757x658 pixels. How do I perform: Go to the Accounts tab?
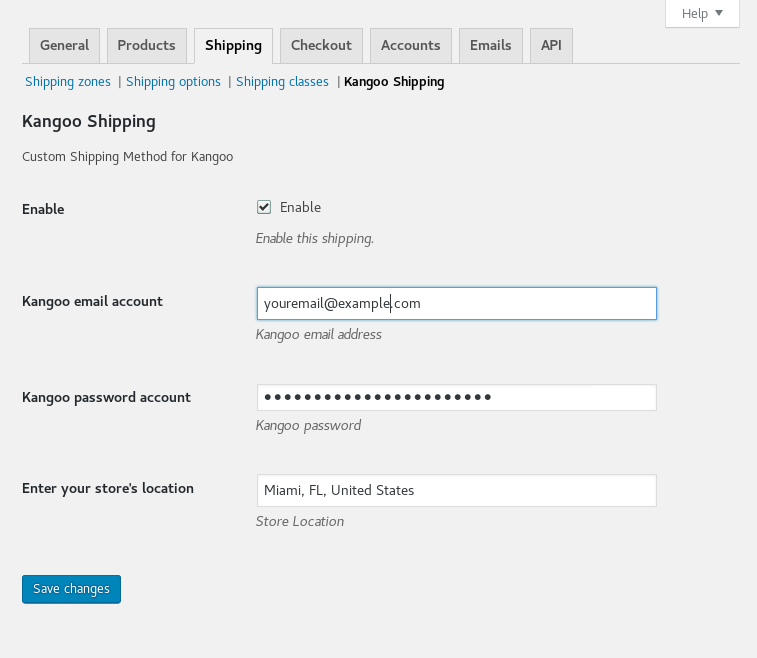click(x=410, y=45)
